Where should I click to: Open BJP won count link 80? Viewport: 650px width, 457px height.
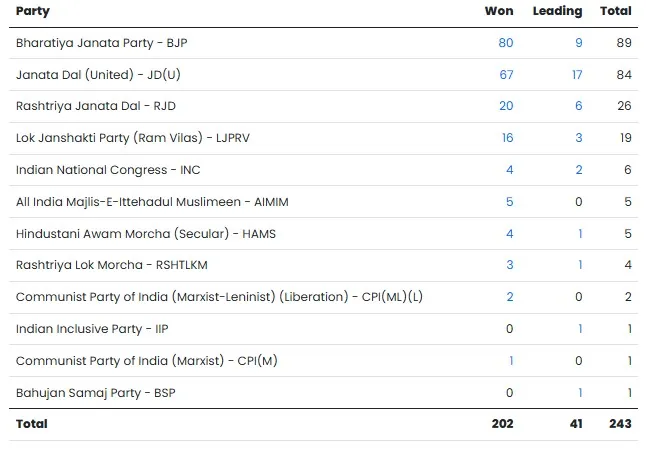click(x=505, y=43)
